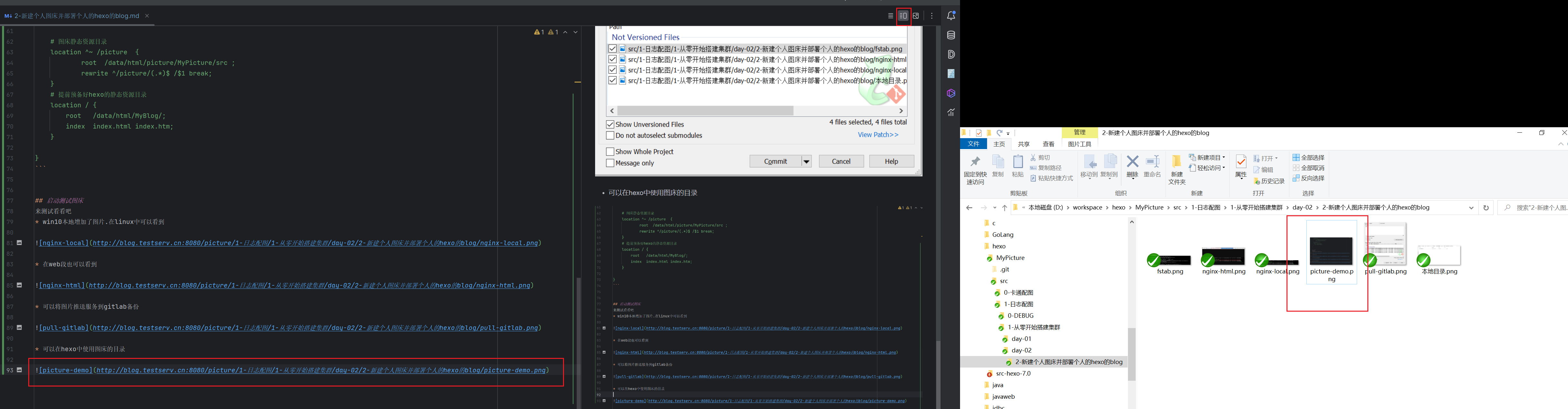
Task: Toggle fold marker on line 93
Action: point(20,370)
